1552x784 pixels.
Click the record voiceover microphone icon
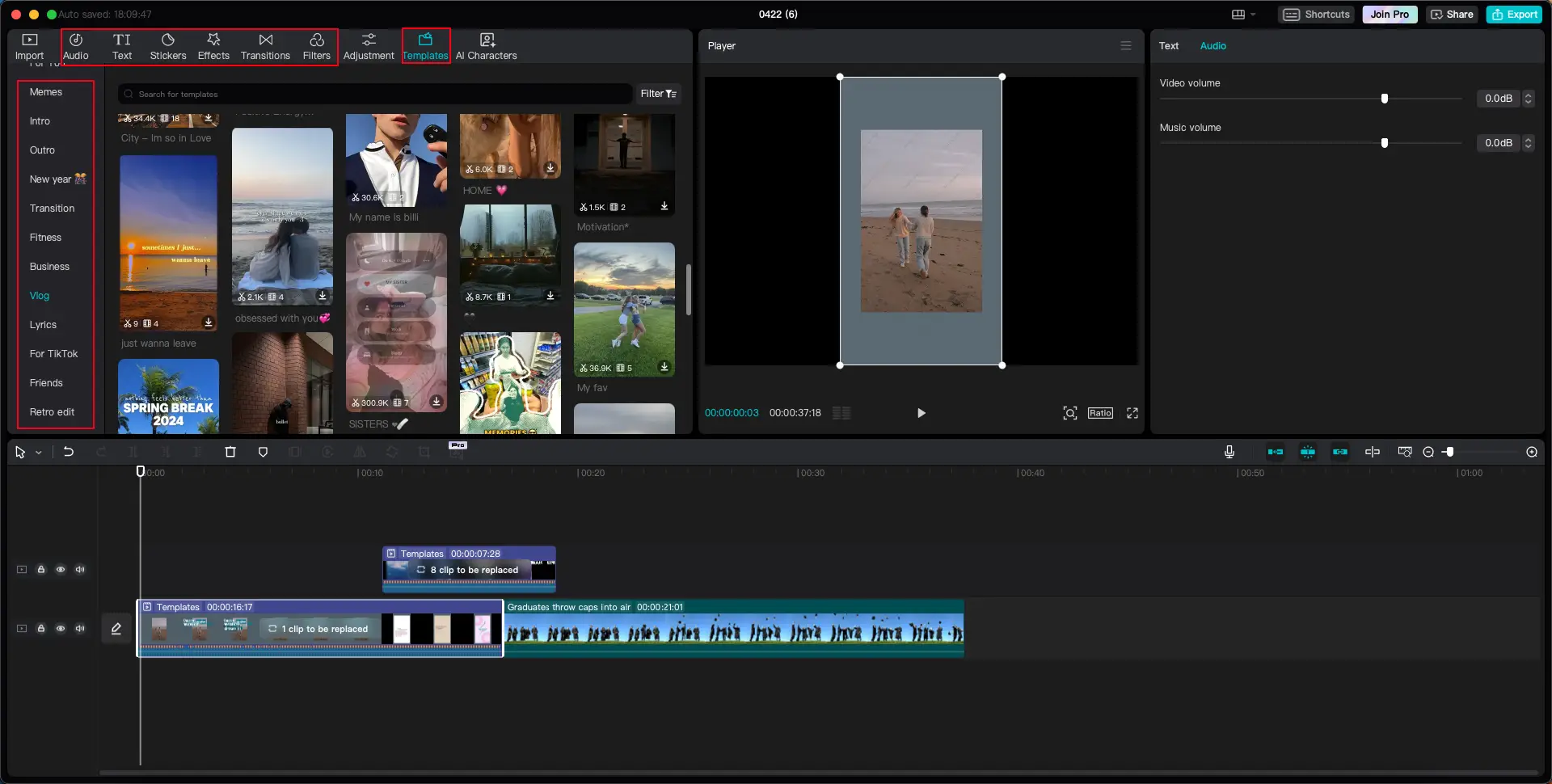click(x=1229, y=452)
